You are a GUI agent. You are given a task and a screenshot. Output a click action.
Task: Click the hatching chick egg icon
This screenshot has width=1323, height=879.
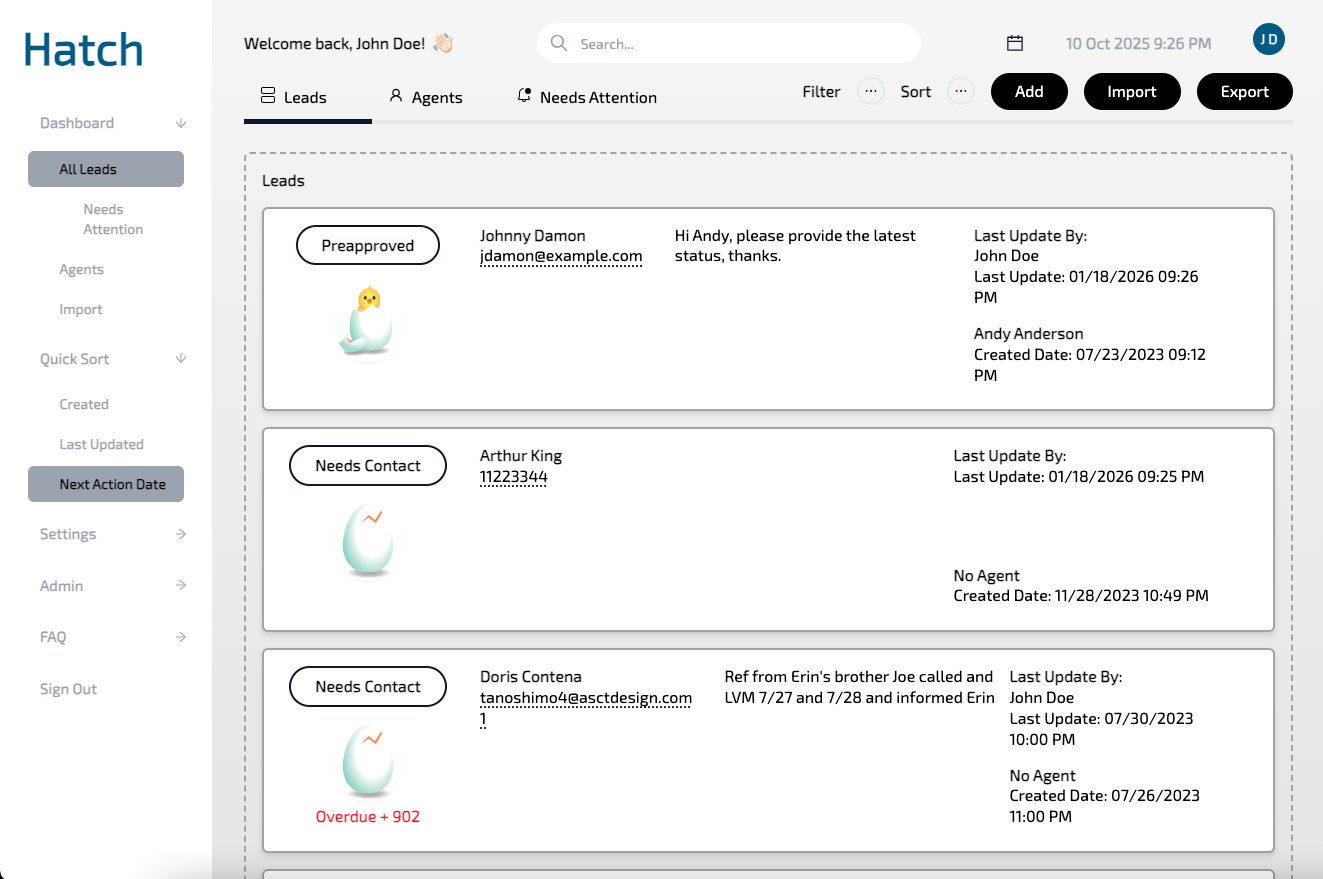click(368, 321)
